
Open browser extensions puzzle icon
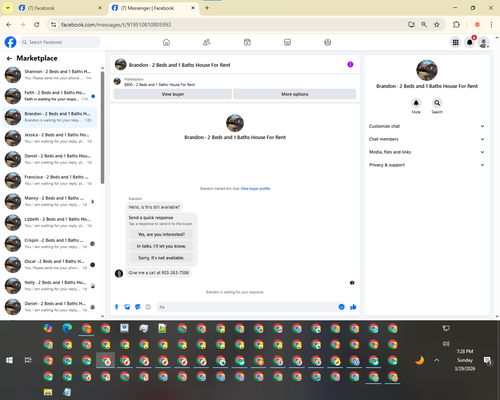(456, 24)
